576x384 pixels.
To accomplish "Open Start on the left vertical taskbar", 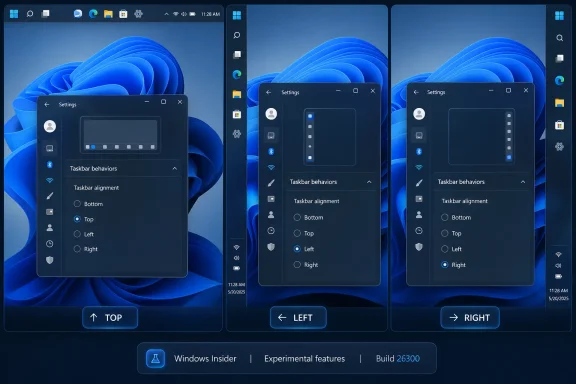I will click(237, 15).
